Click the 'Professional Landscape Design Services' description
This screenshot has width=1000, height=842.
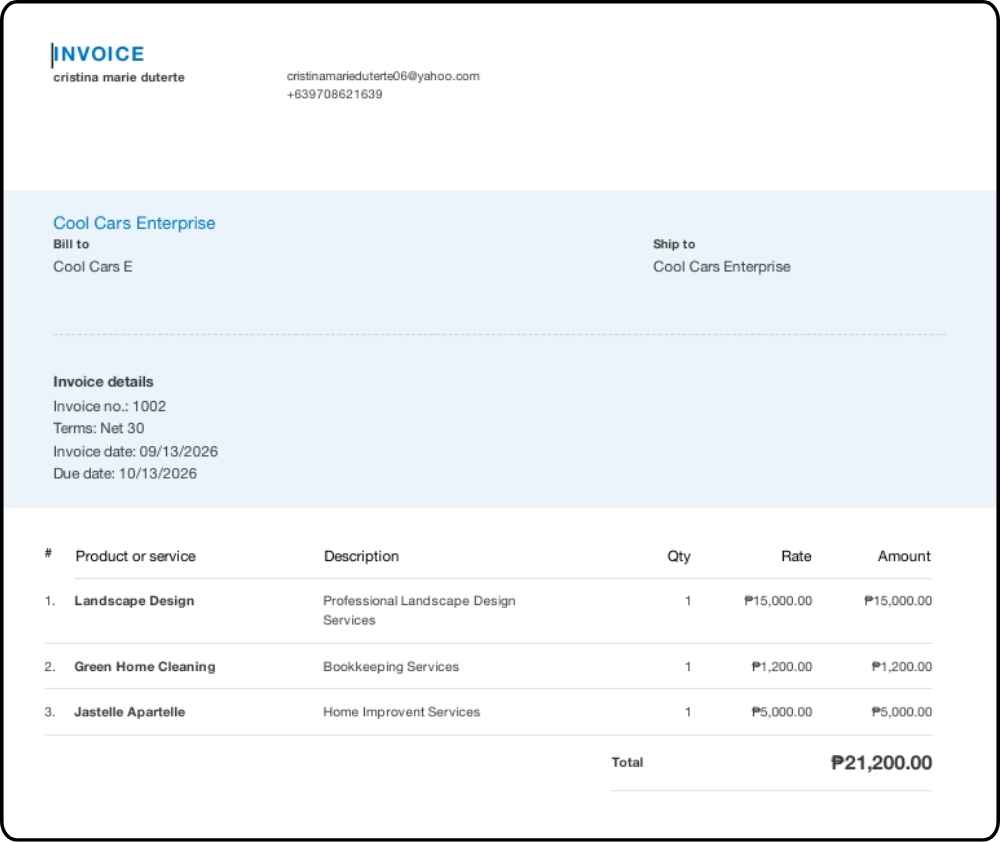point(419,610)
